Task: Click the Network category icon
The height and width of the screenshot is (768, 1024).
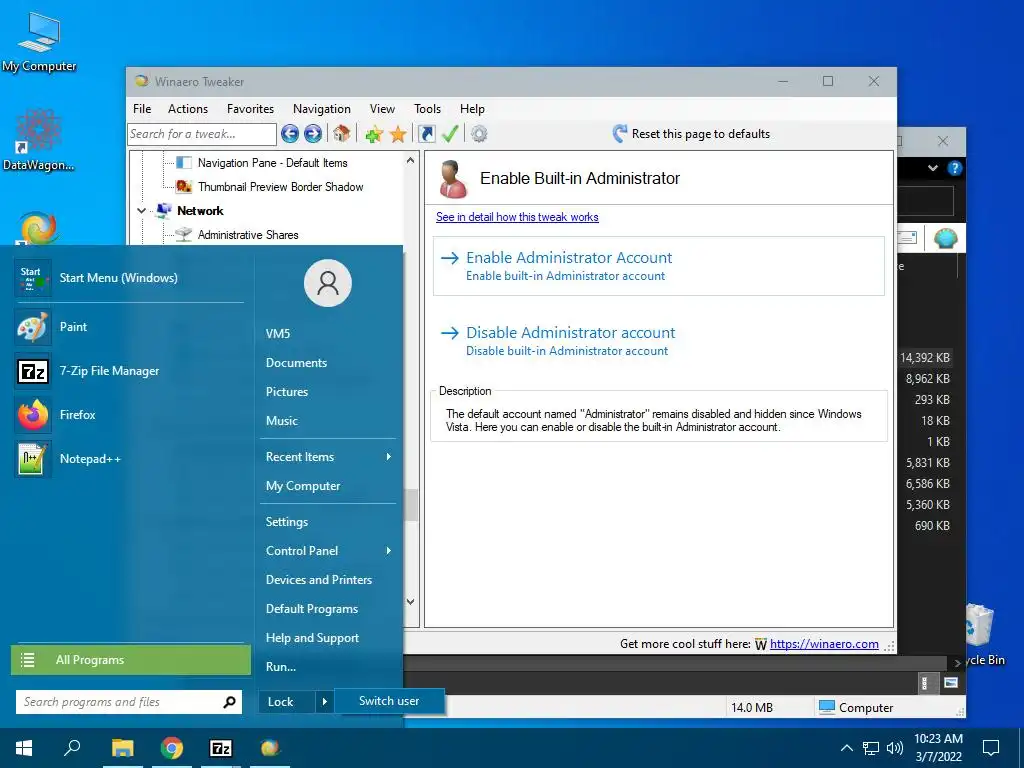Action: [x=163, y=210]
